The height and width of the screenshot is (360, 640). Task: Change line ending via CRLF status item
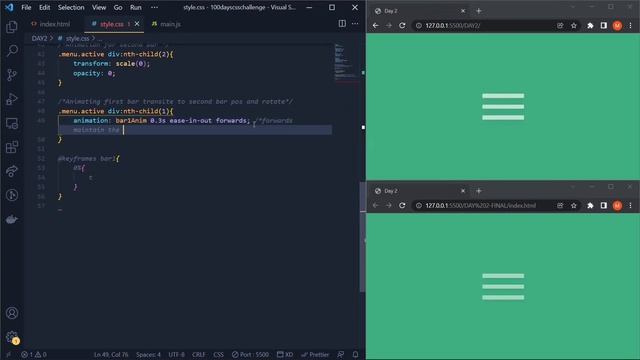tap(199, 355)
